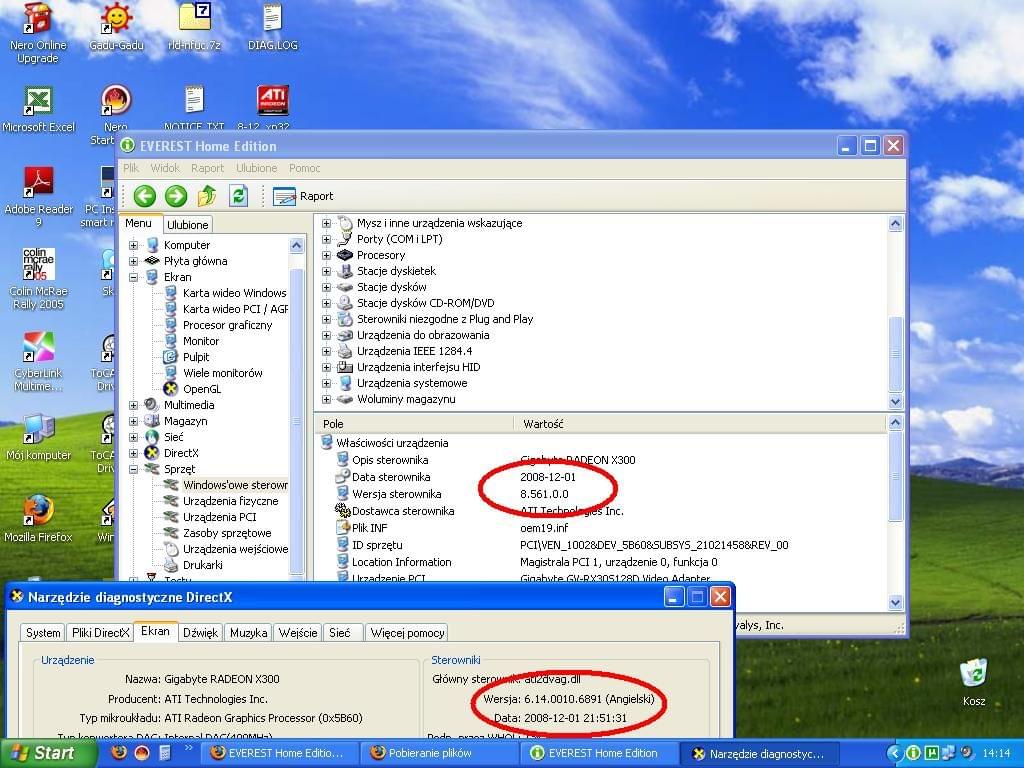Expand the Komputer tree node

[x=133, y=245]
